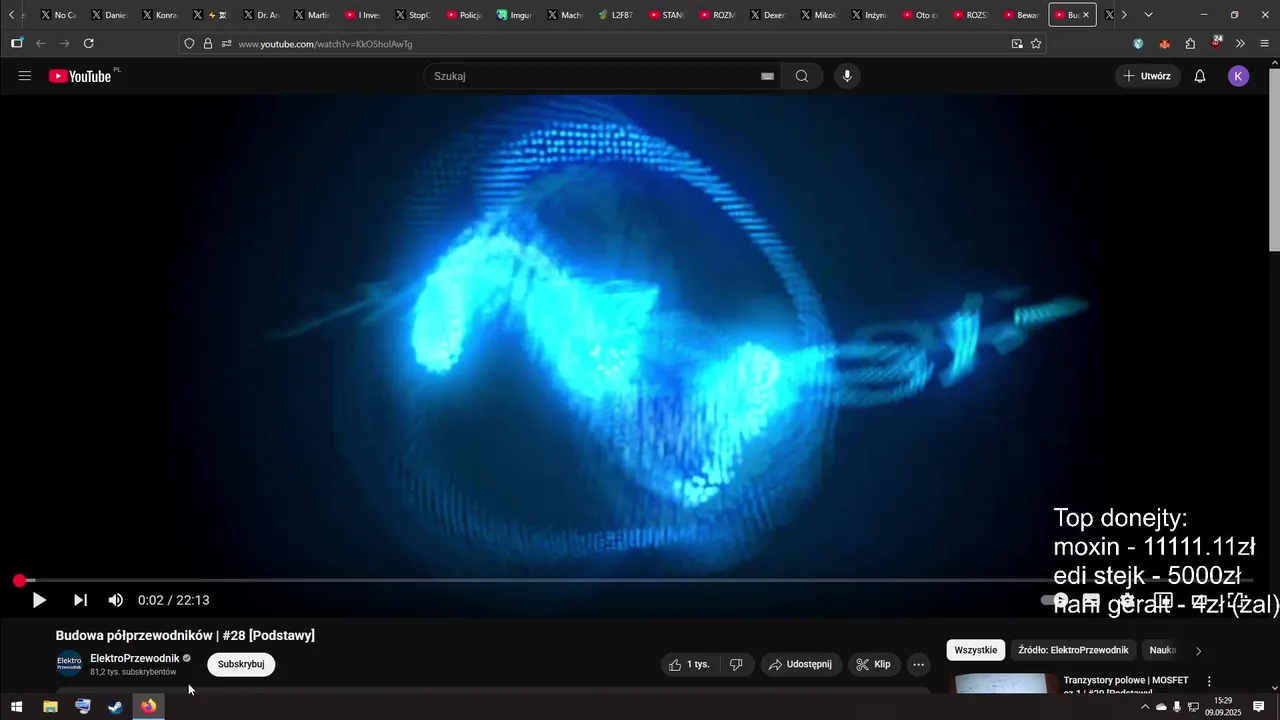The image size is (1280, 720).
Task: Bookmark this page with the star
Action: [x=1036, y=44]
